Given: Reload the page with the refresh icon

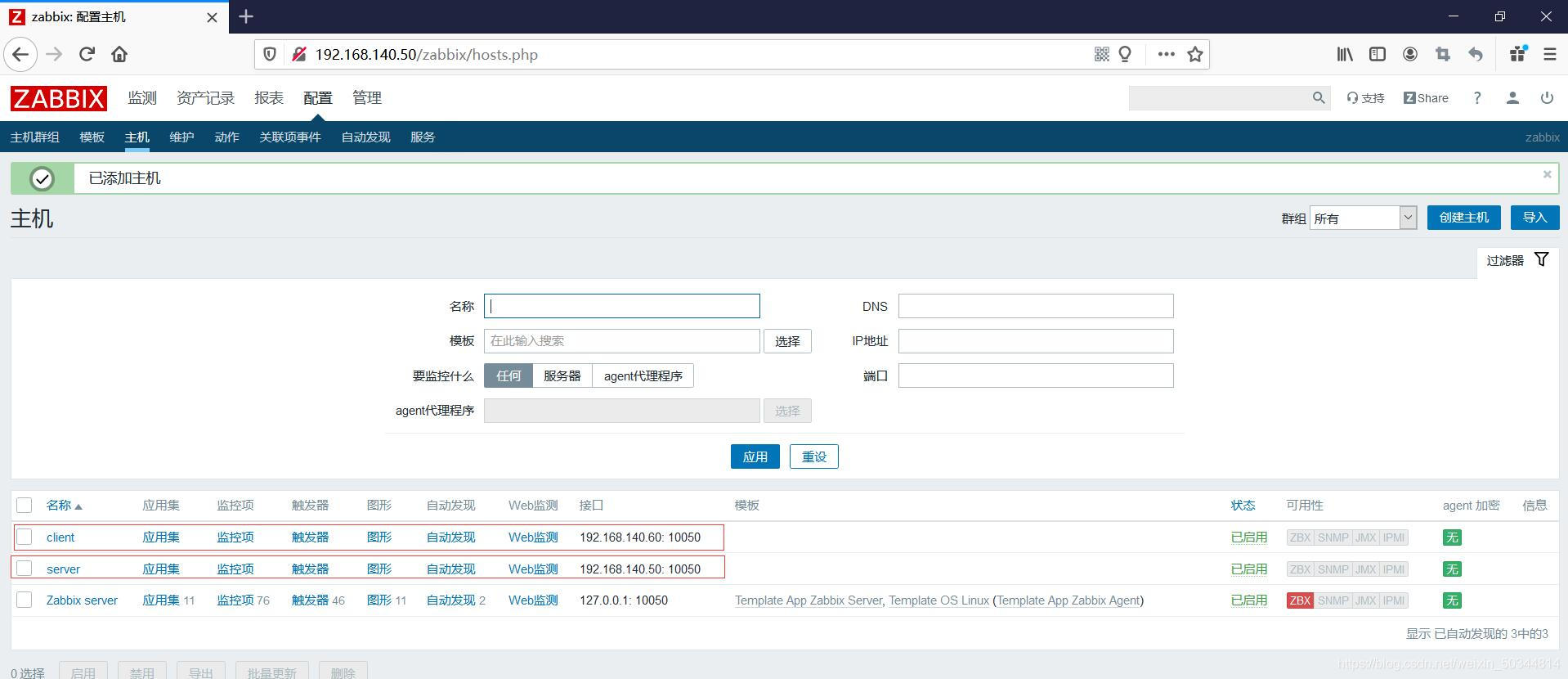Looking at the screenshot, I should (87, 55).
